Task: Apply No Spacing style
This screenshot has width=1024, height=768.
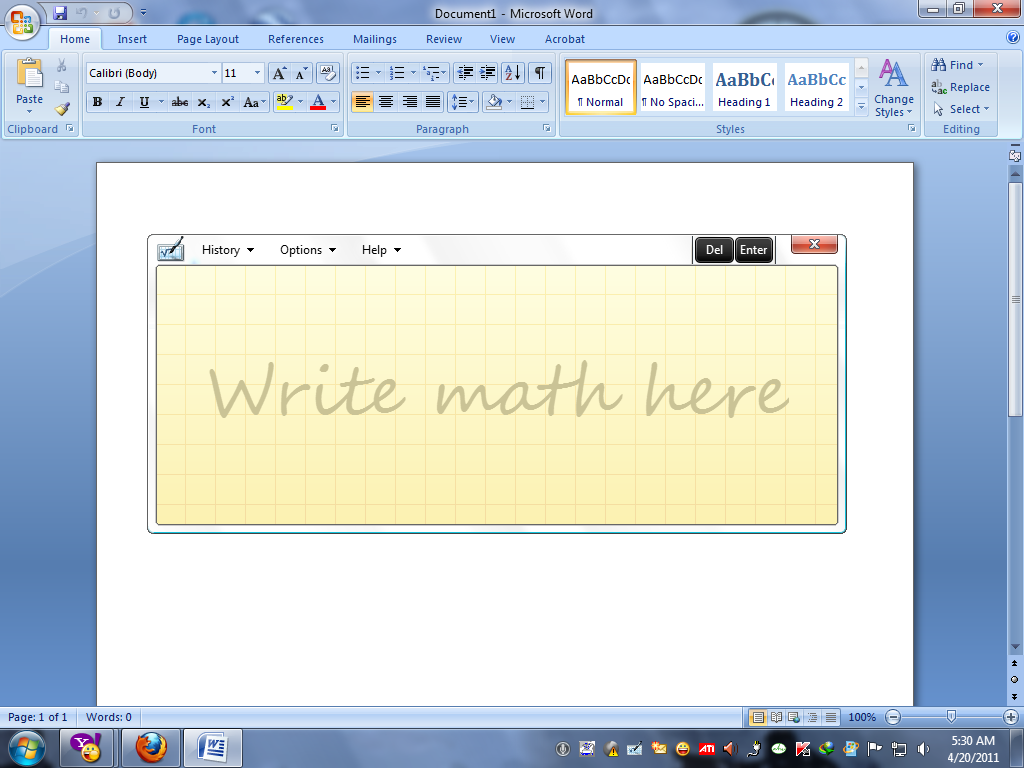Action: (x=673, y=88)
